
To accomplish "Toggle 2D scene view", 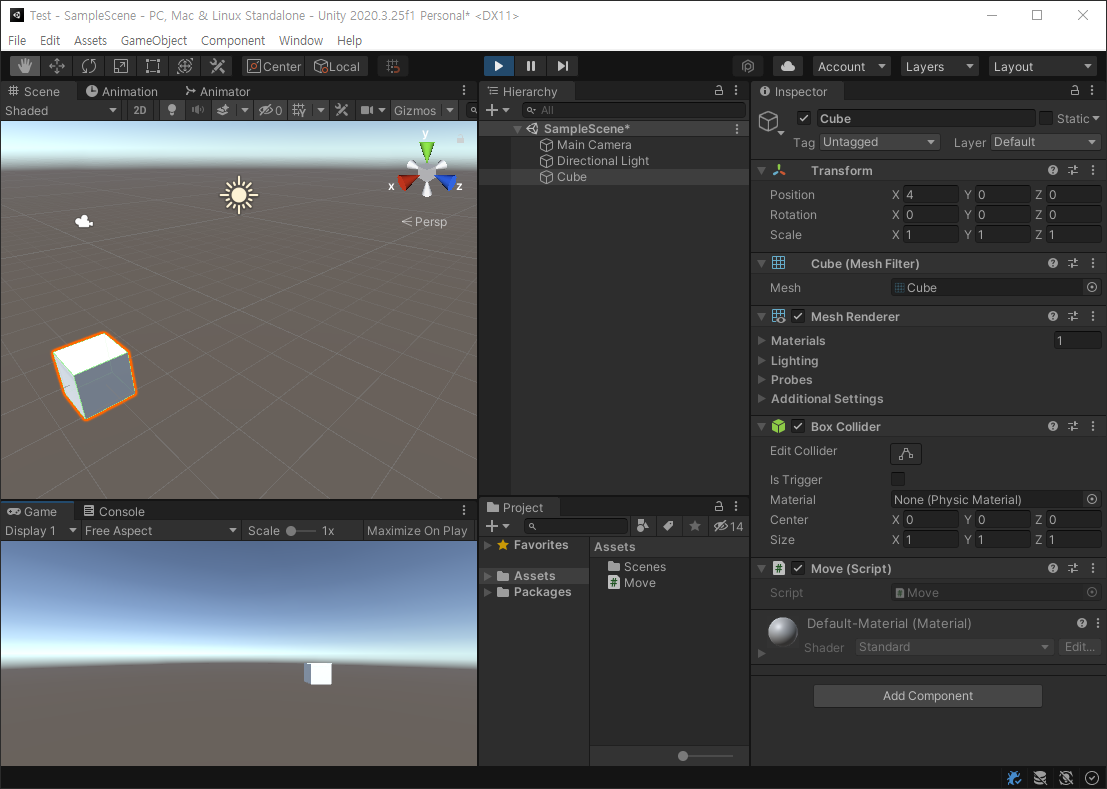I will 140,110.
